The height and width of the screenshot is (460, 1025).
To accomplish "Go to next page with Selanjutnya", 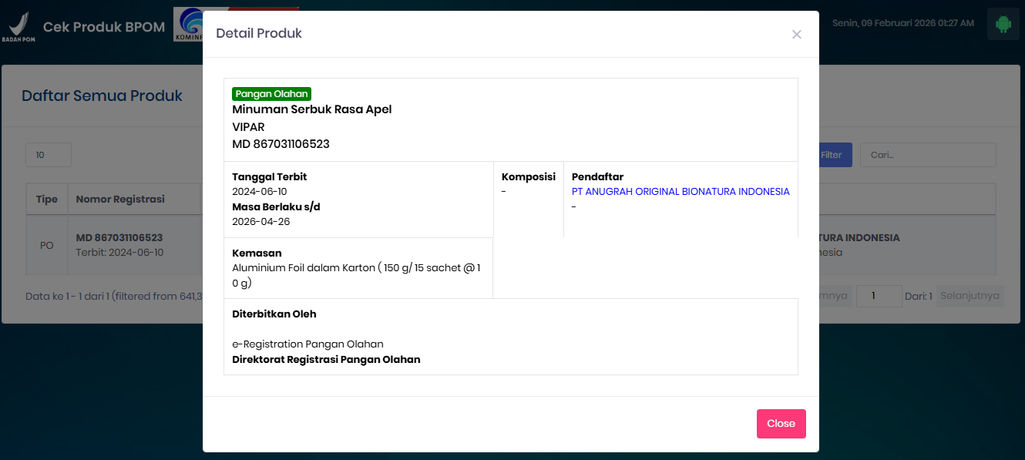I will pyautogui.click(x=969, y=296).
